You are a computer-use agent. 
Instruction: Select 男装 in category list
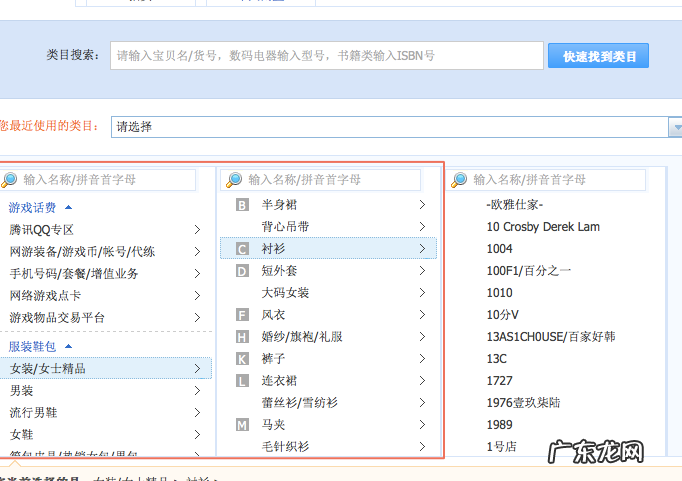(x=22, y=391)
